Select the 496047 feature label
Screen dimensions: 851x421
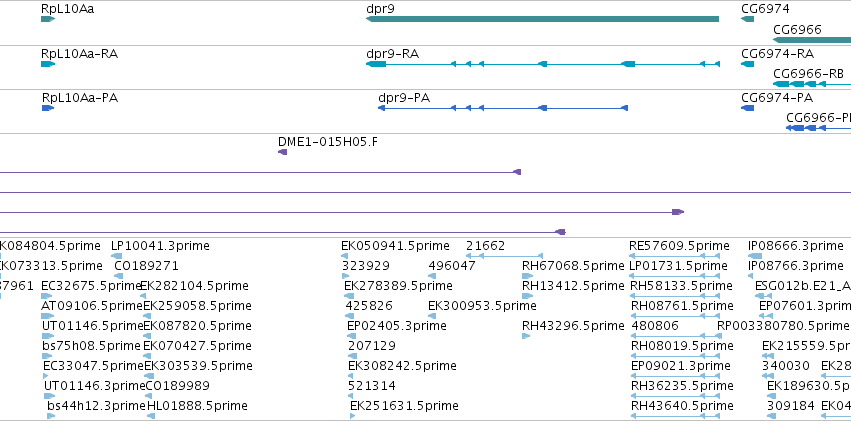coord(452,266)
